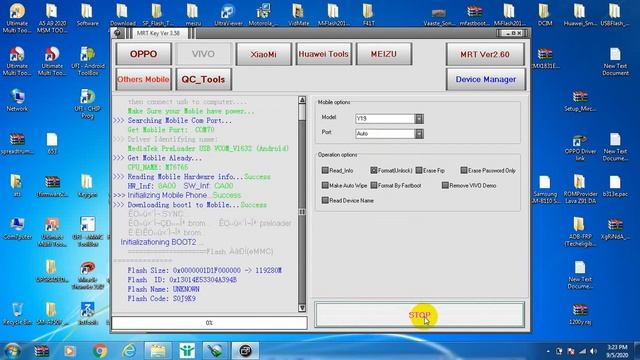Switch to the XiaoMi tab
The width and height of the screenshot is (640, 360).
pos(263,54)
